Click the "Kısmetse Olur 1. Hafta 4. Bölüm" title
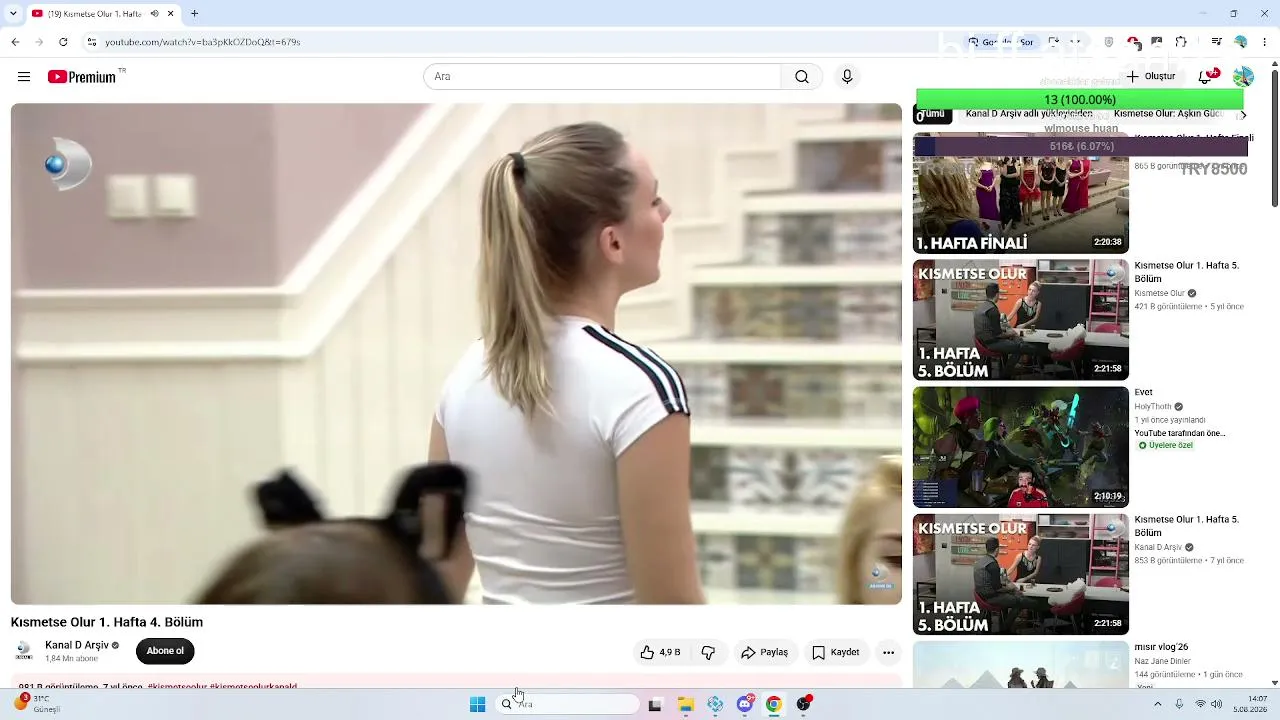 tap(107, 622)
